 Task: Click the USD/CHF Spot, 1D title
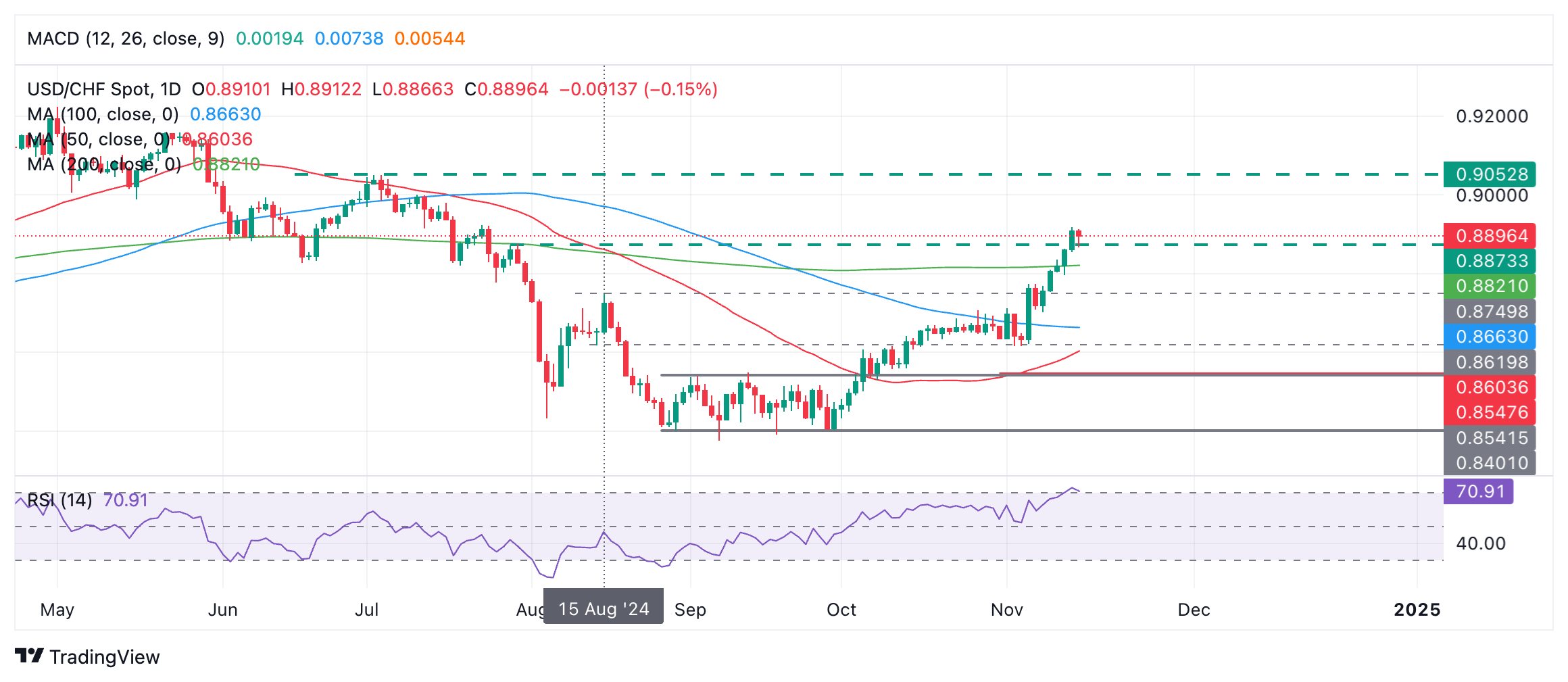pyautogui.click(x=104, y=89)
